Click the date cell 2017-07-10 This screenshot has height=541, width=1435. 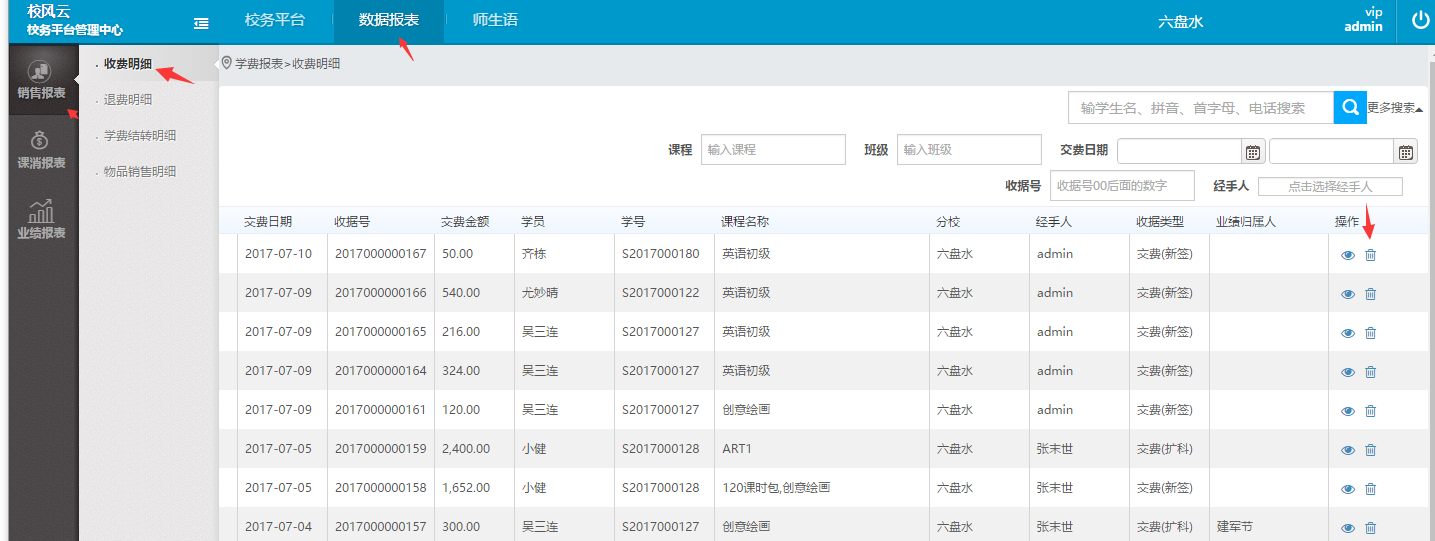(x=278, y=254)
